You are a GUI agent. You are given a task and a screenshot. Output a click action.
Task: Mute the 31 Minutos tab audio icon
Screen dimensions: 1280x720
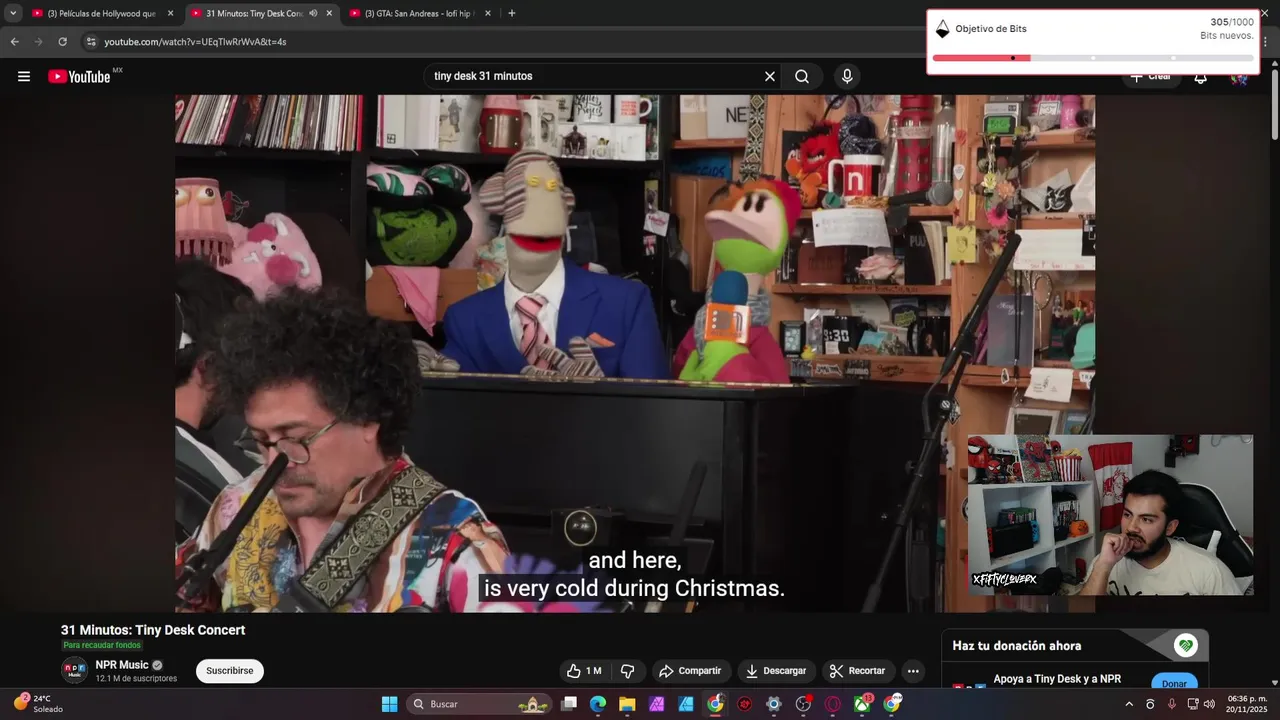pos(313,13)
